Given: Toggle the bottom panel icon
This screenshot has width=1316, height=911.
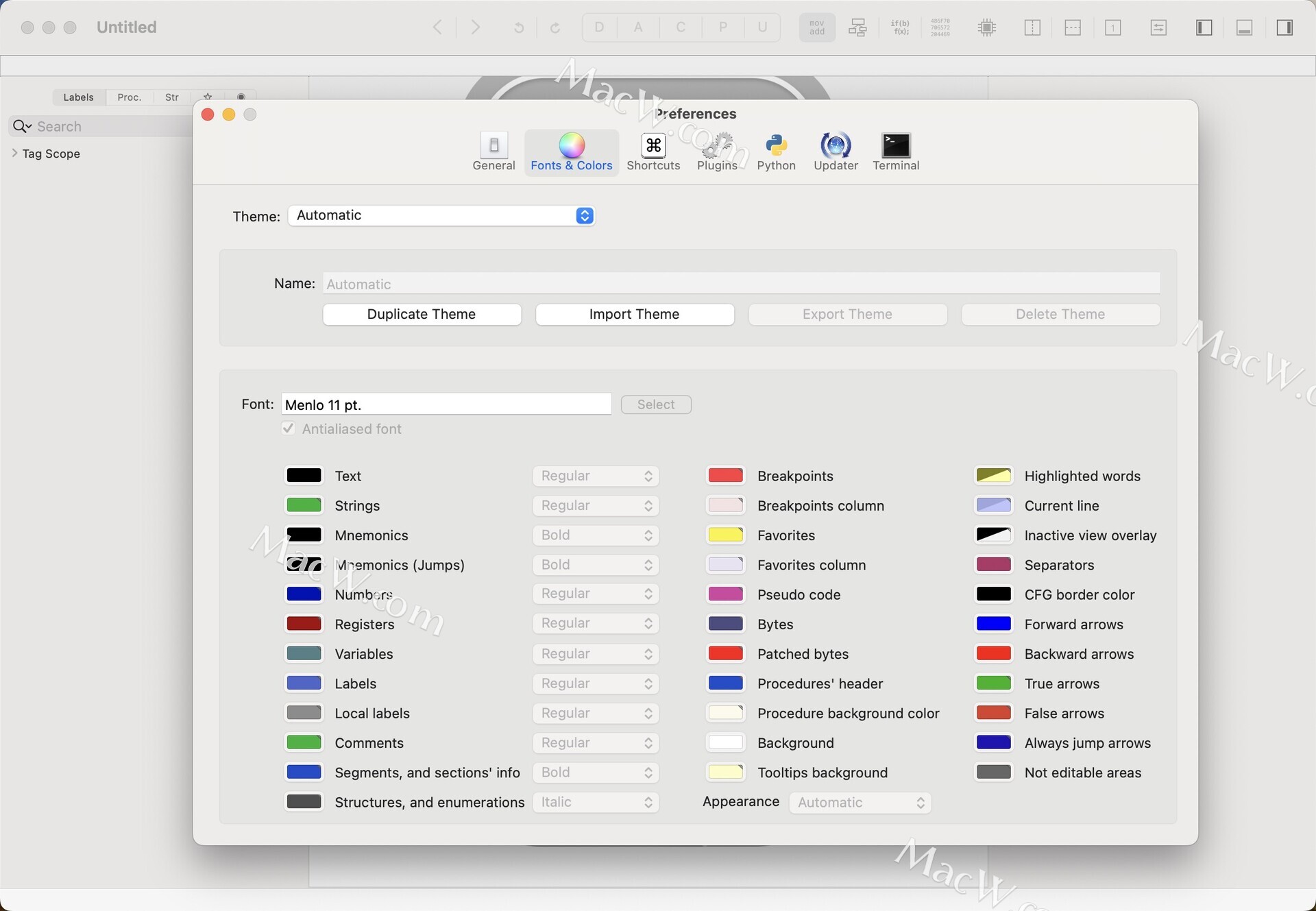Looking at the screenshot, I should [1245, 27].
